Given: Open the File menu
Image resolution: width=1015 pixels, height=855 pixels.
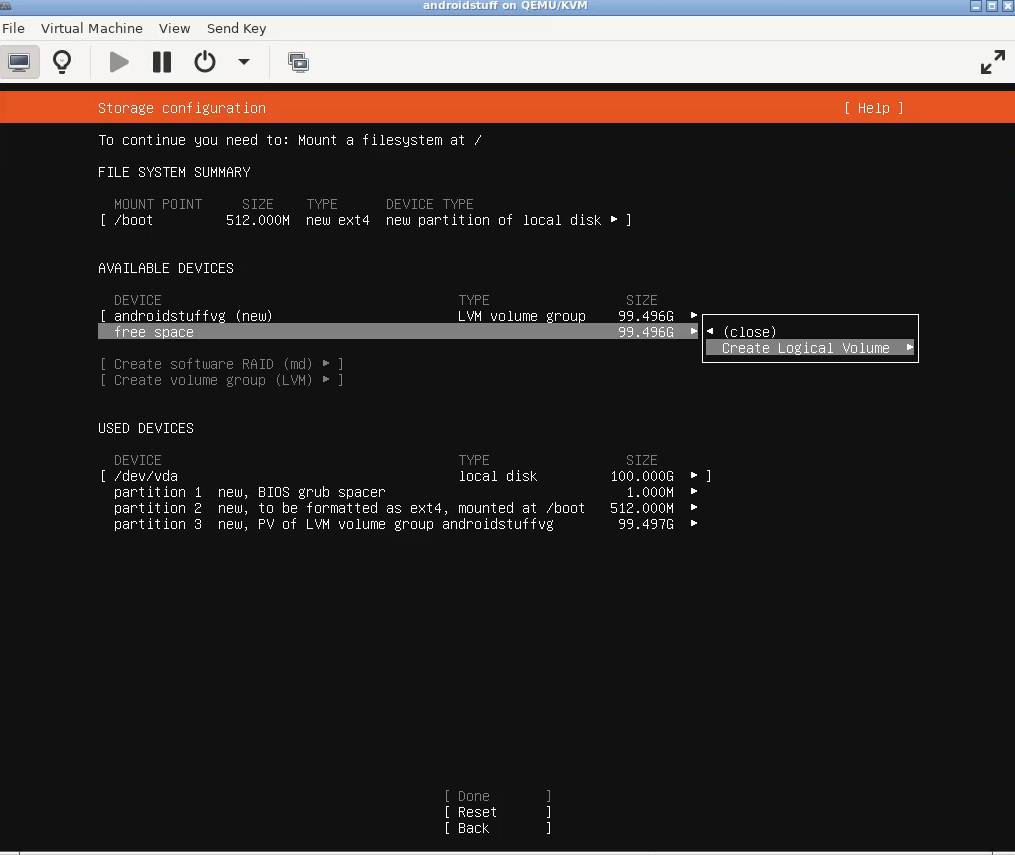Looking at the screenshot, I should [14, 28].
